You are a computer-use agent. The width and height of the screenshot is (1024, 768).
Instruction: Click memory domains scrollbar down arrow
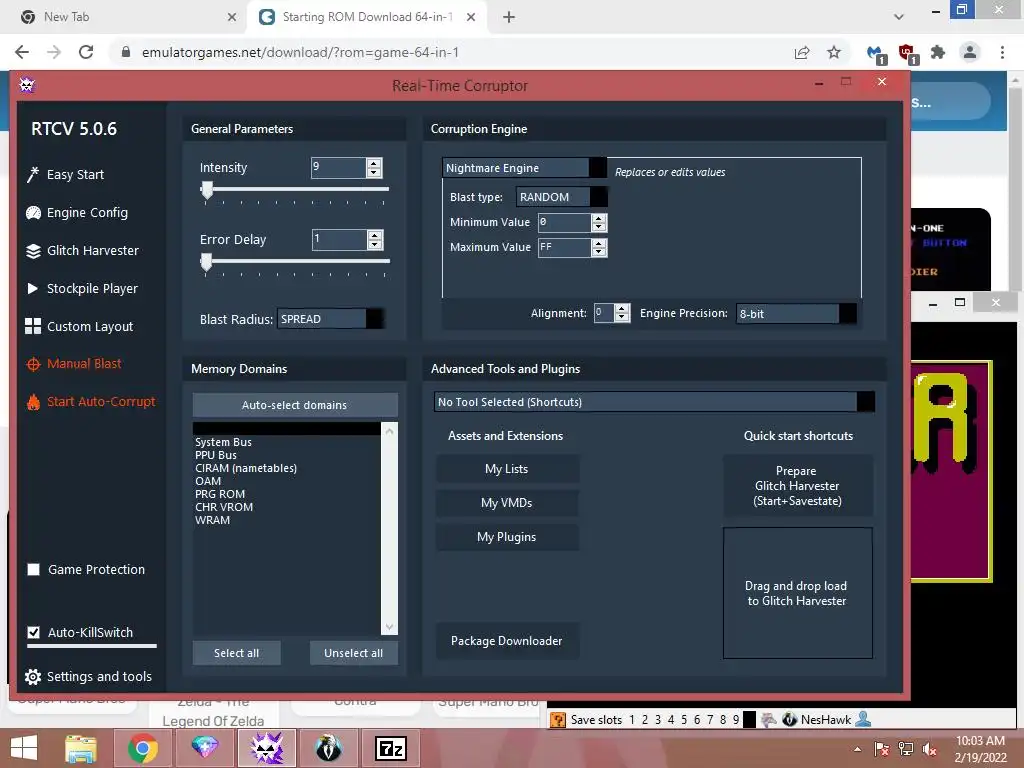(389, 627)
